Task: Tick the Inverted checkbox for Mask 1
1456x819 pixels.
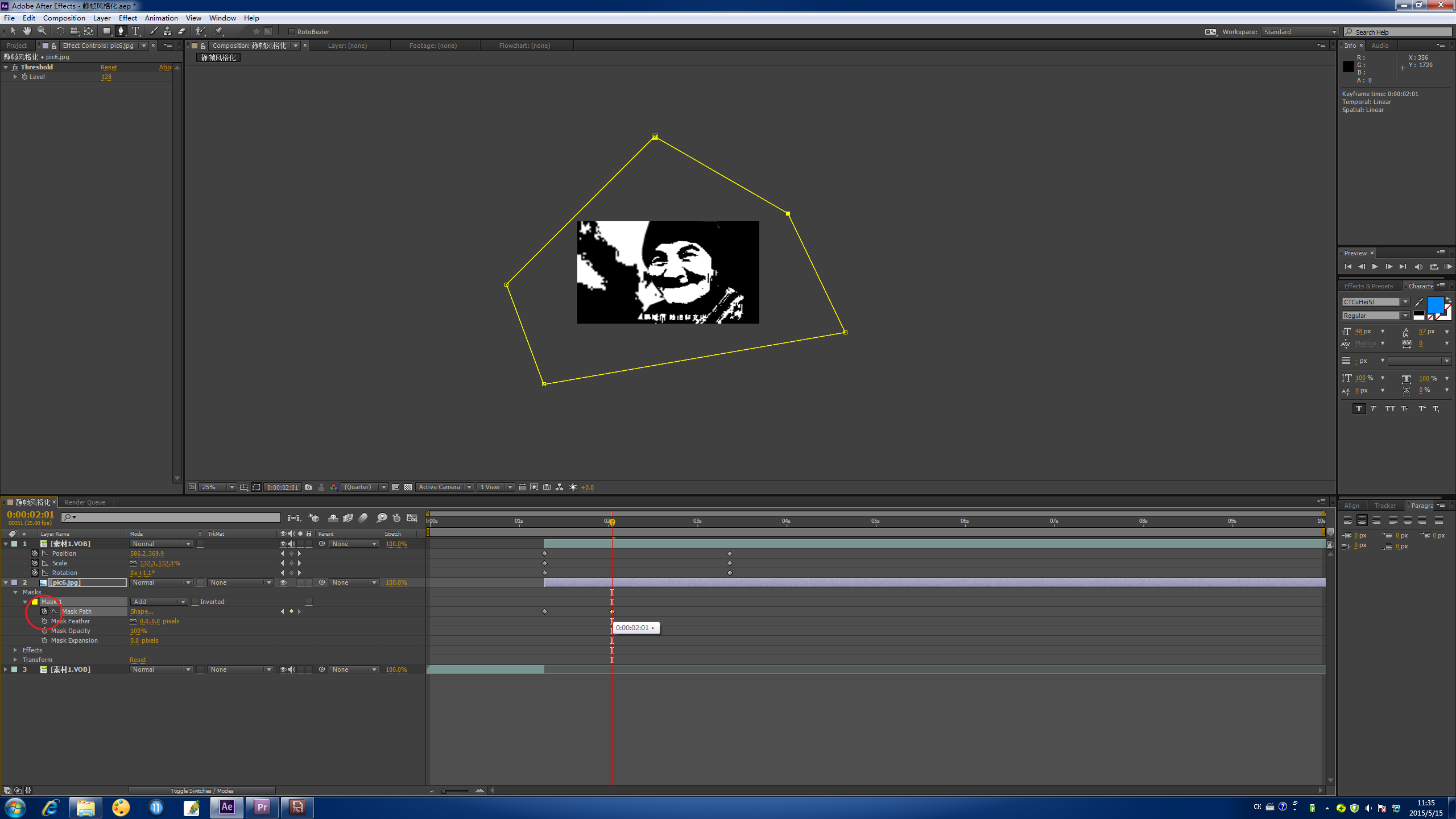Action: point(195,602)
